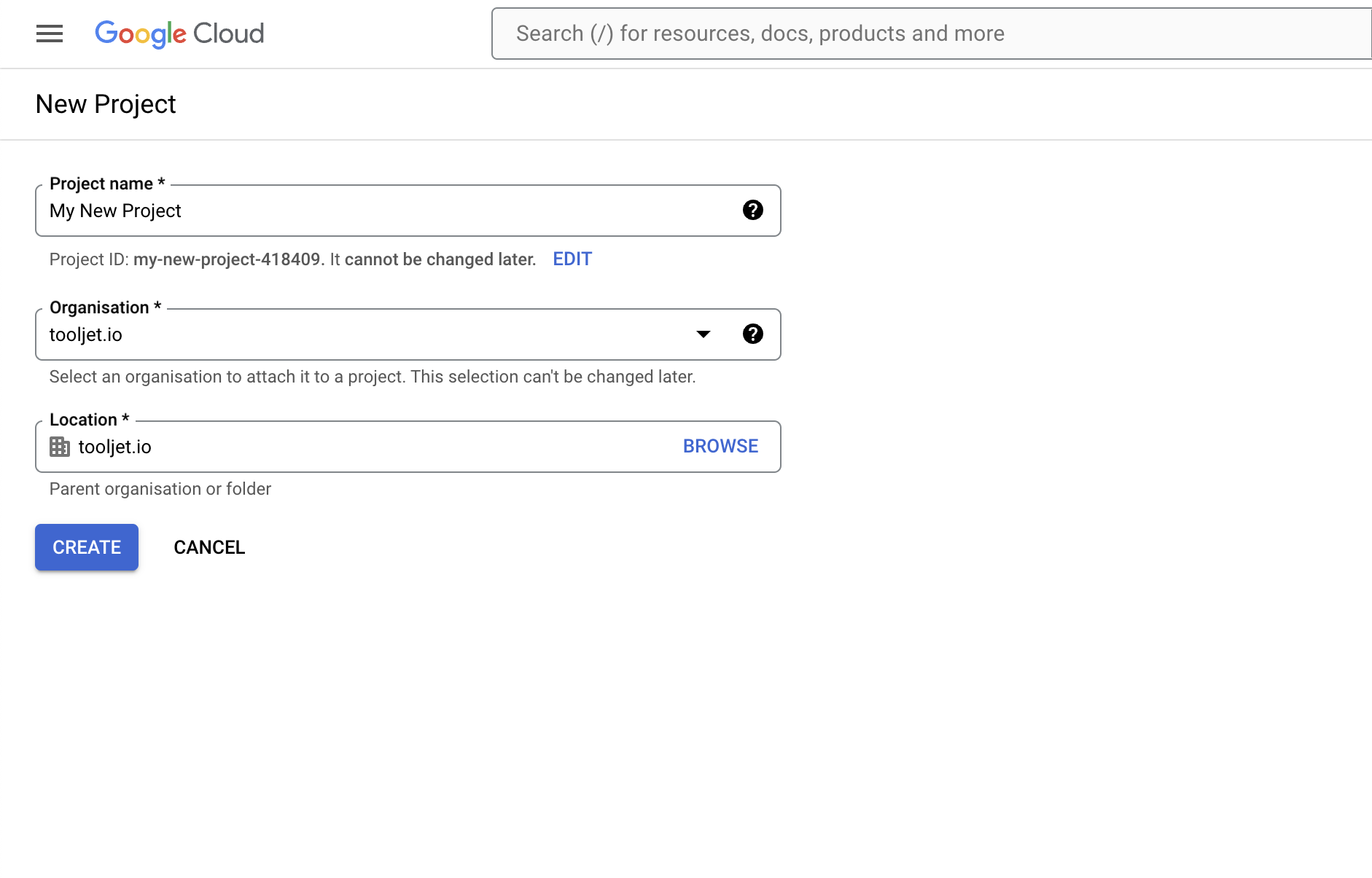Click the Google Cloud logo

click(179, 34)
